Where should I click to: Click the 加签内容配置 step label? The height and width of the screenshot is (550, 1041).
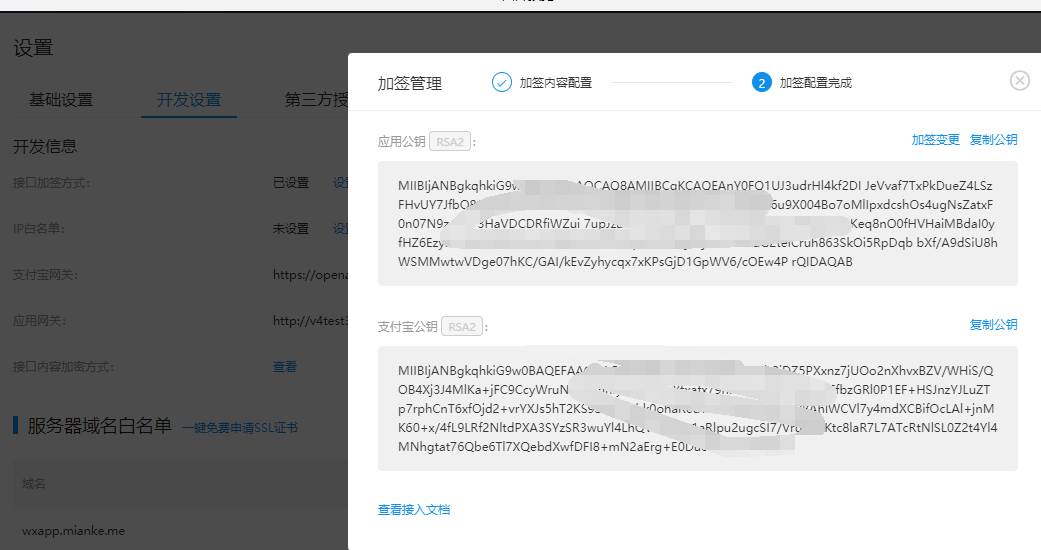pos(556,83)
